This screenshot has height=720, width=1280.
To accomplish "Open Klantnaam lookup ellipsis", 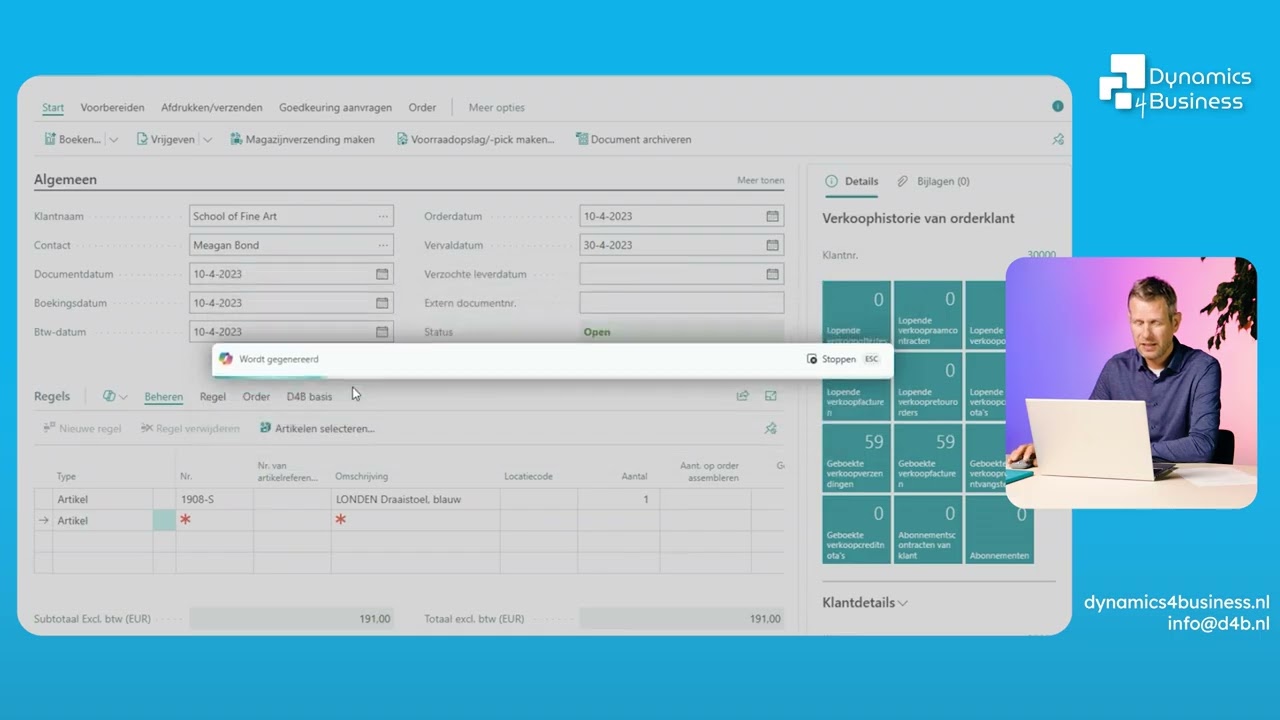I will 383,216.
